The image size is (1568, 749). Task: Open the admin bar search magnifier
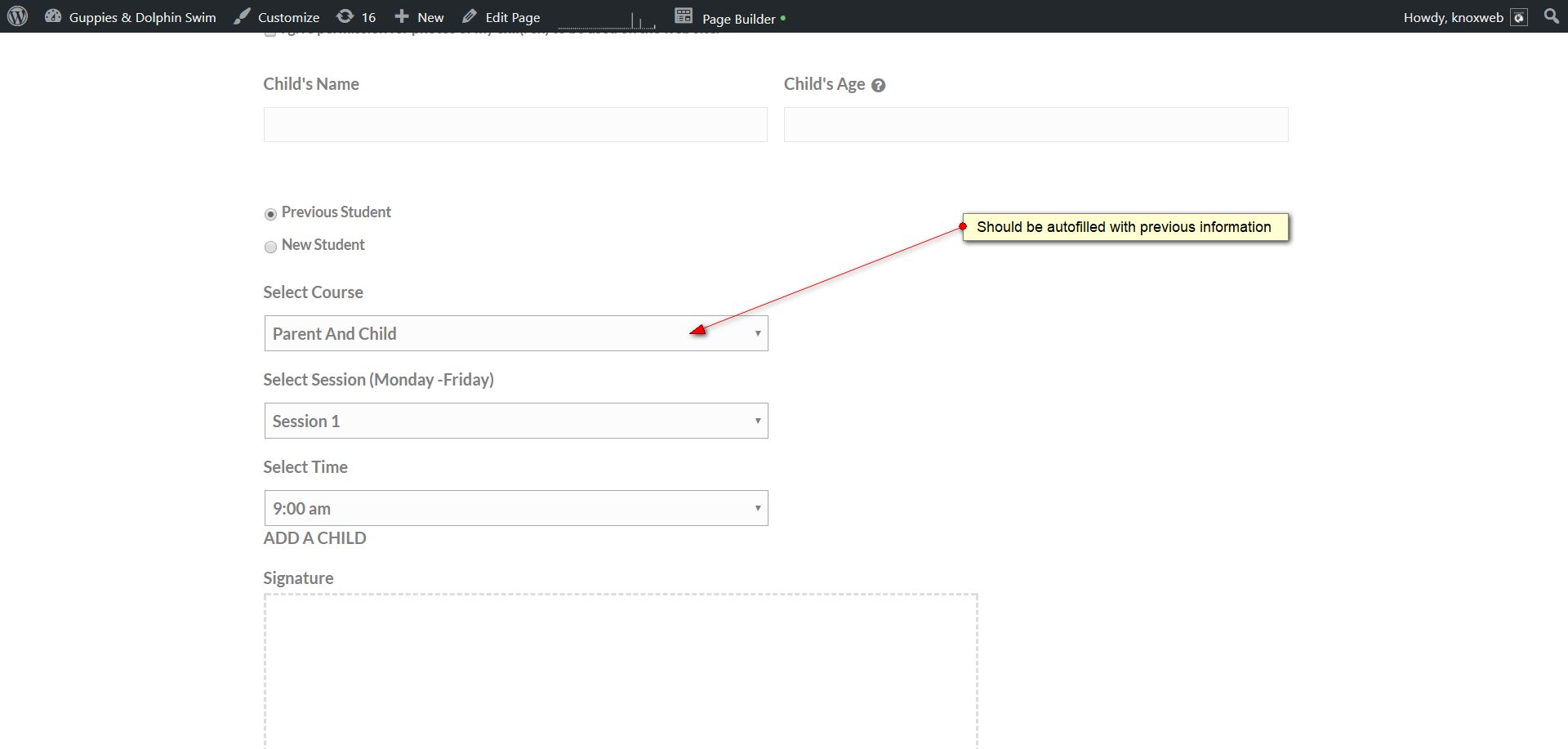[1552, 16]
